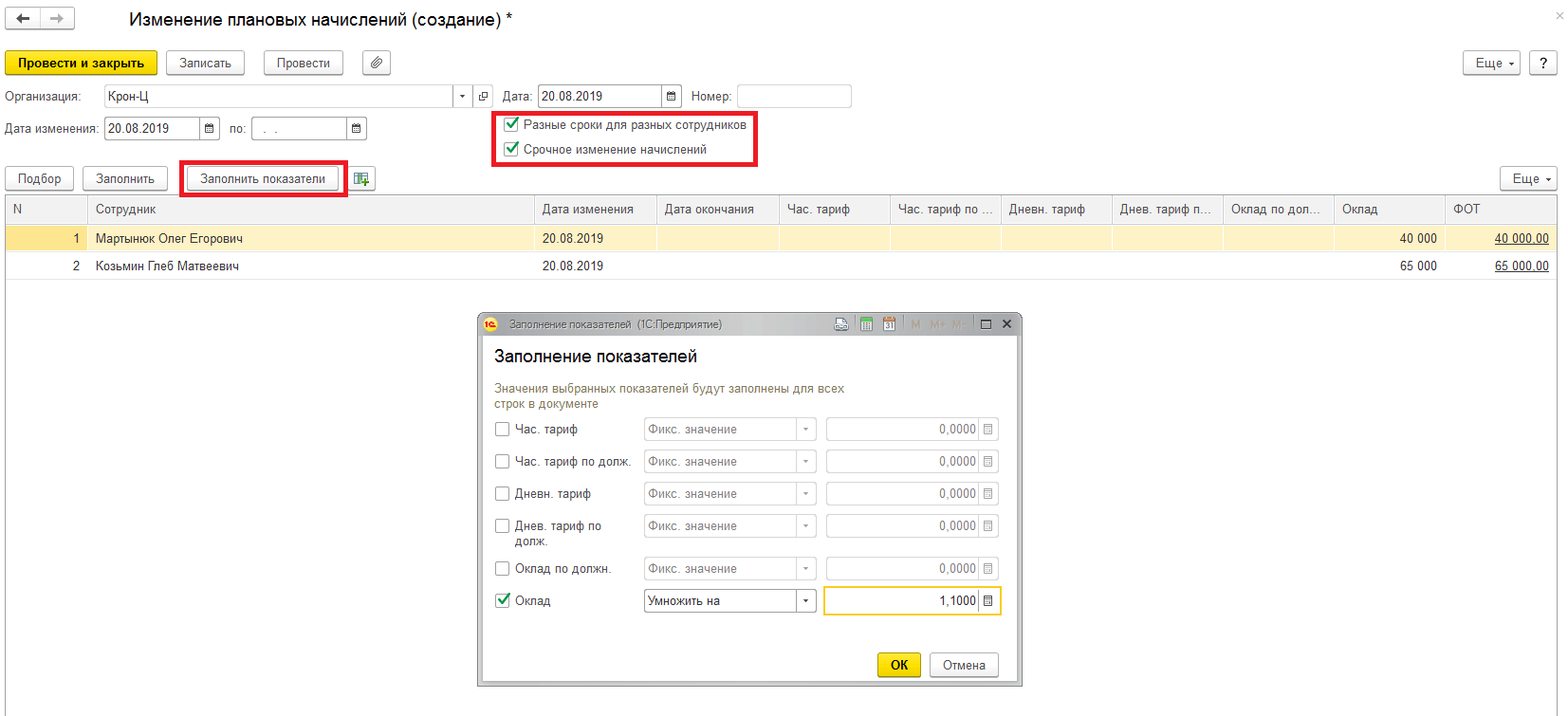Open calculator icon in dialog title bar
Image resolution: width=1568 pixels, height=716 pixels.
tap(866, 324)
